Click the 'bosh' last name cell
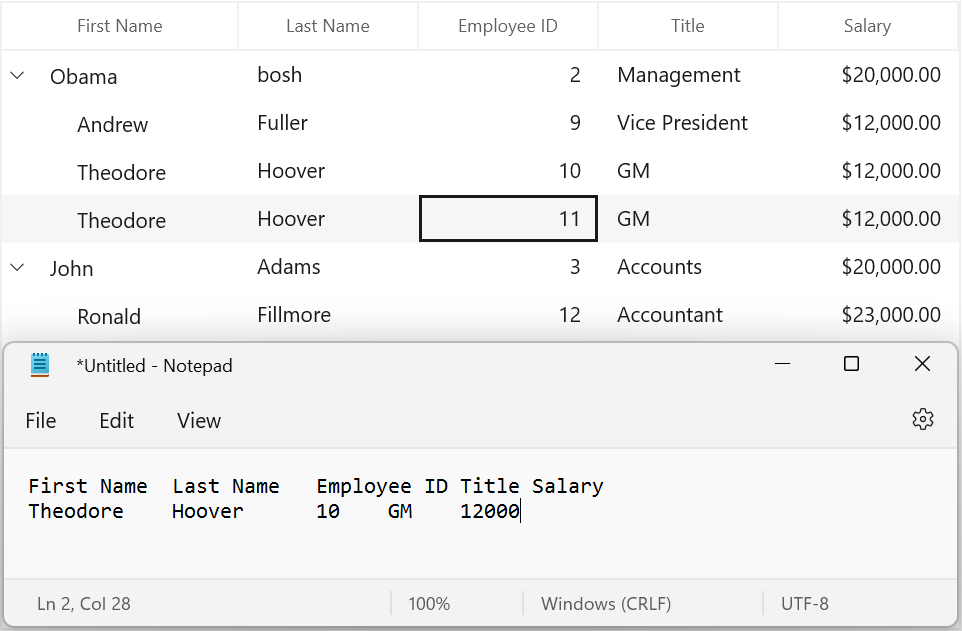The height and width of the screenshot is (631, 962). tap(328, 75)
